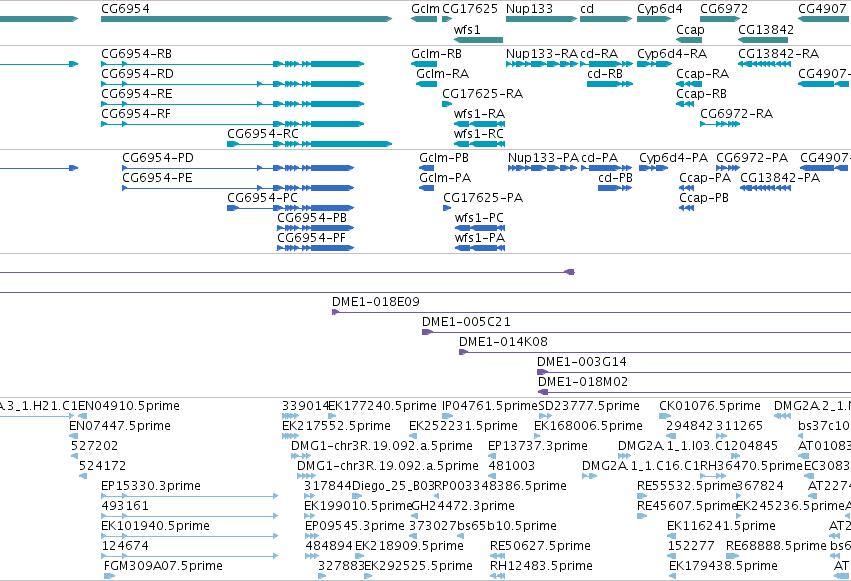Select protein label CG6954-PC
The image size is (851, 581).
pos(262,198)
